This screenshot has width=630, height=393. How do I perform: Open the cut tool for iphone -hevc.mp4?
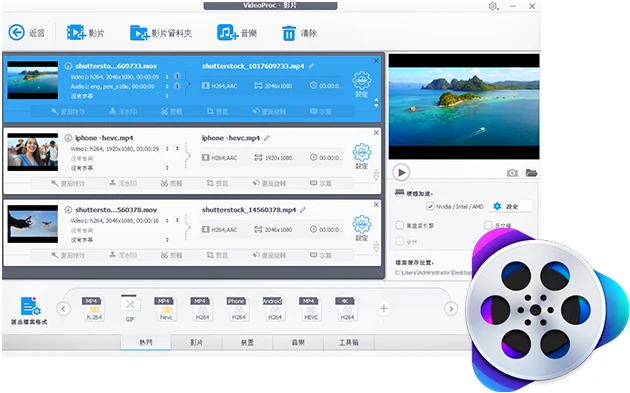(171, 183)
